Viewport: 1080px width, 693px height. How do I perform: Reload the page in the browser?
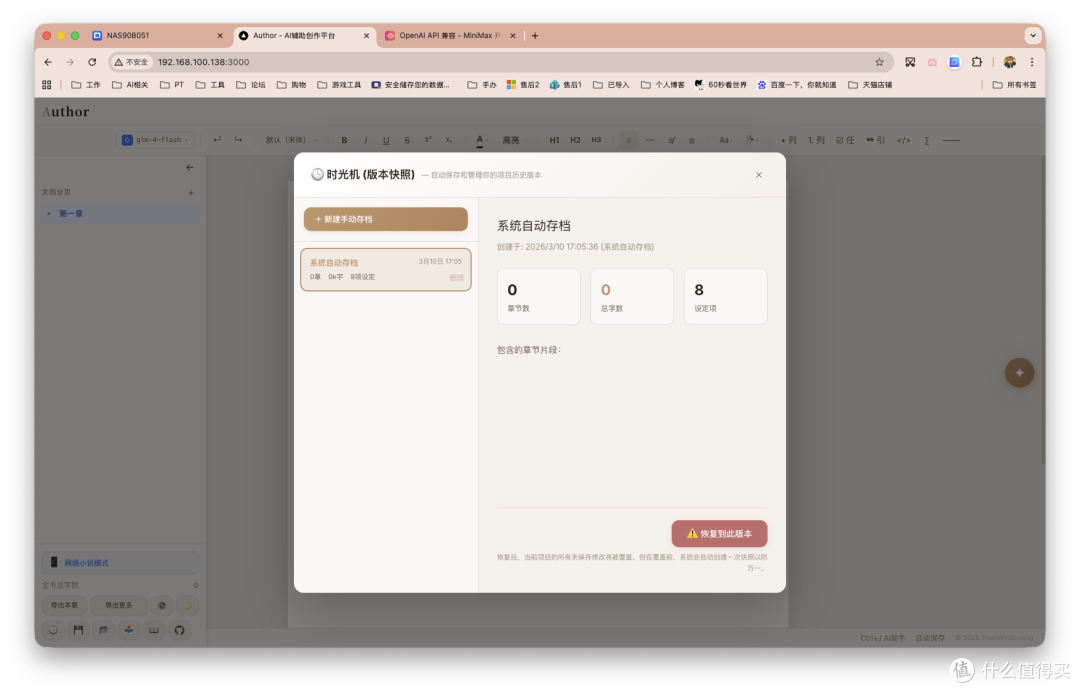[92, 62]
